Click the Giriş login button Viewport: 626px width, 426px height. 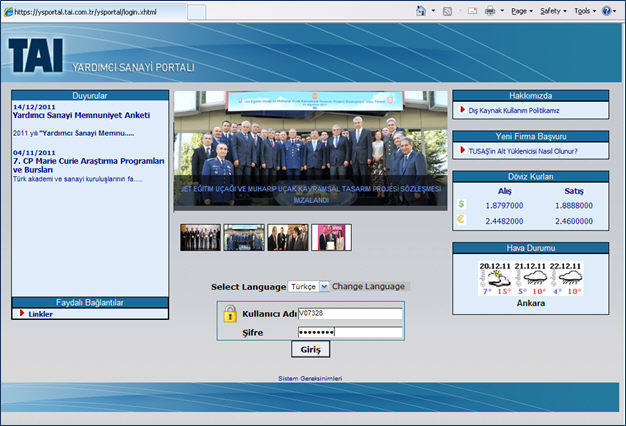click(x=311, y=349)
